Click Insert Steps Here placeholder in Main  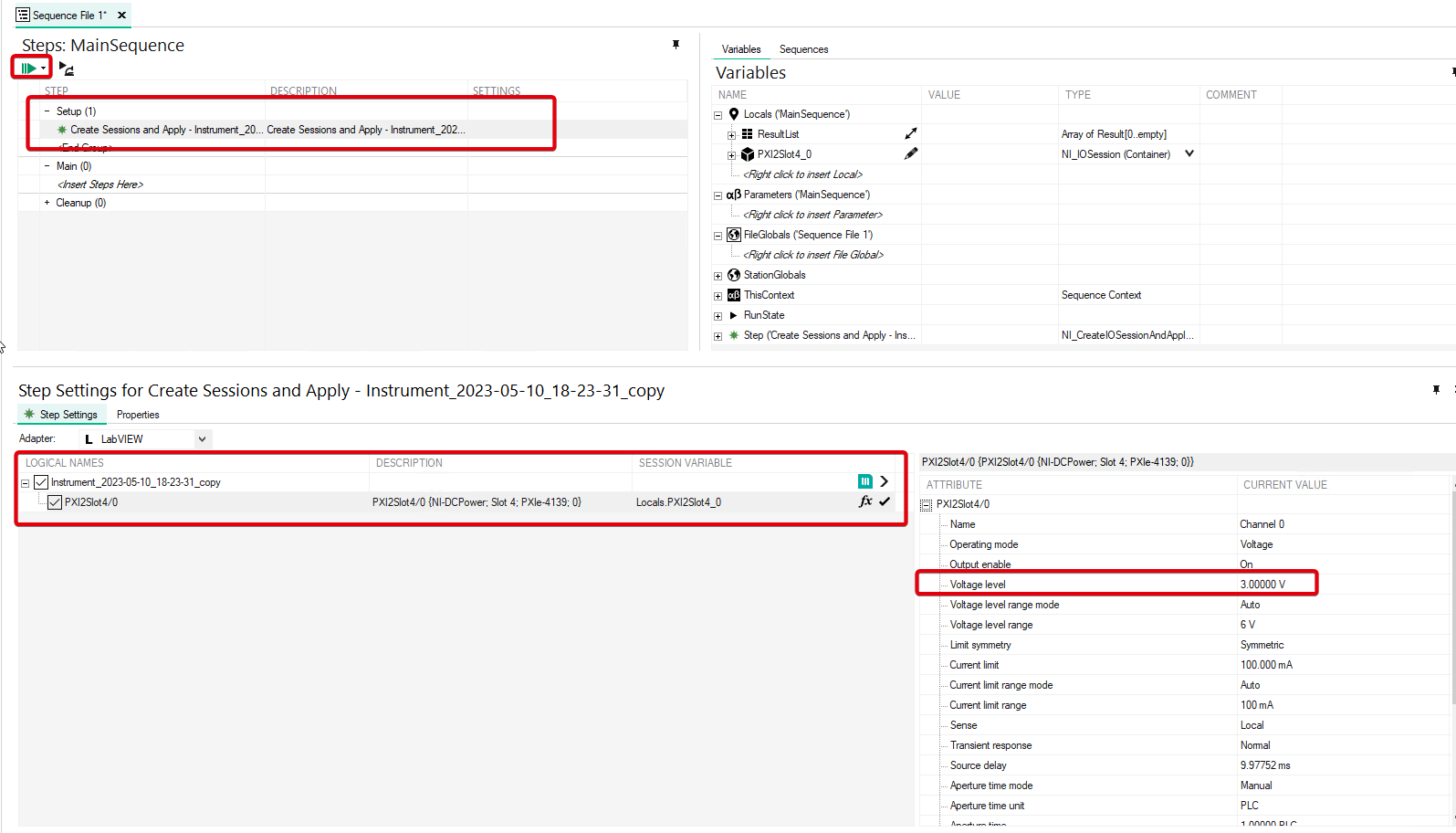(100, 185)
